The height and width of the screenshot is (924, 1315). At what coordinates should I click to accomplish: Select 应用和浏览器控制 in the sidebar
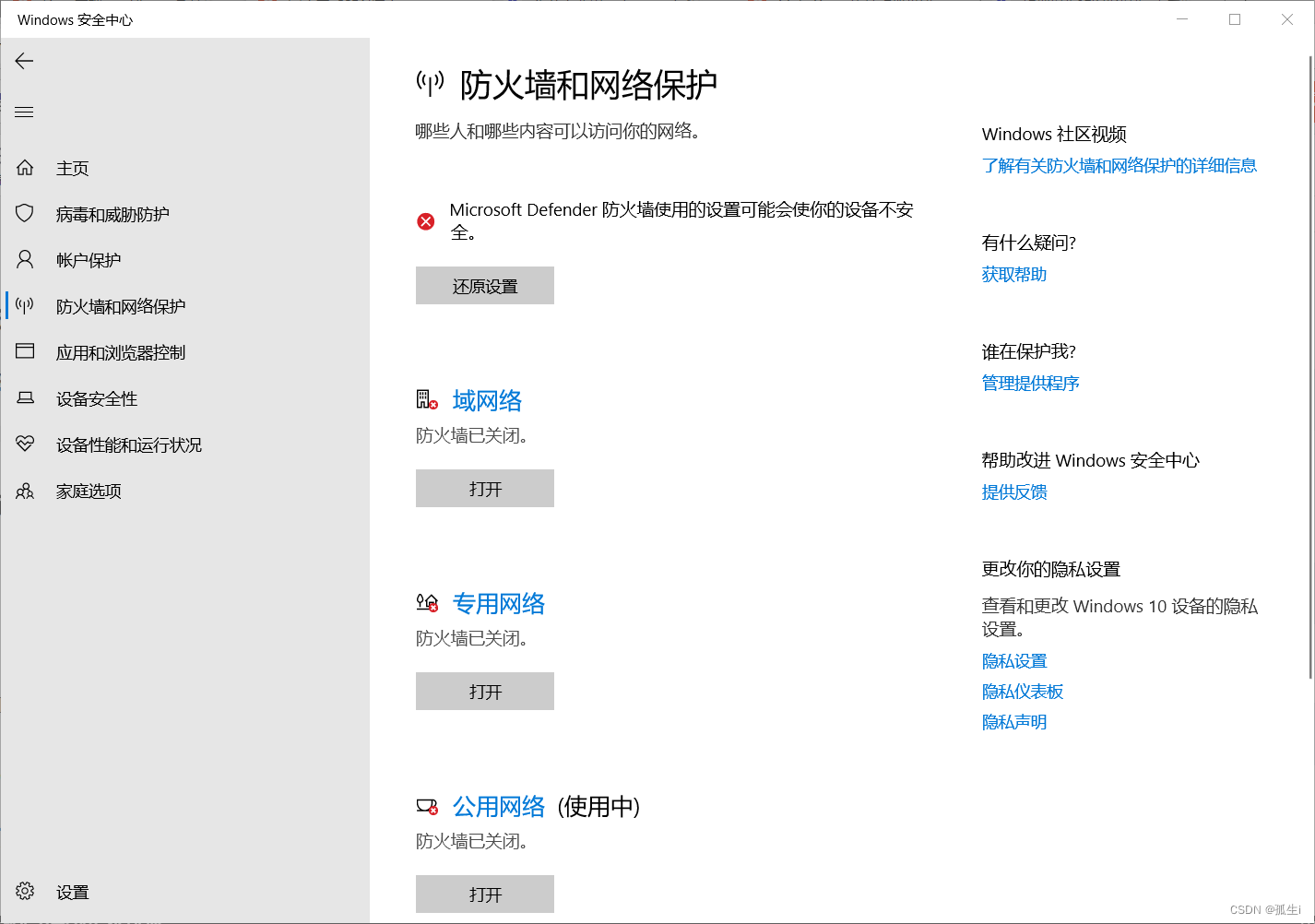click(184, 352)
